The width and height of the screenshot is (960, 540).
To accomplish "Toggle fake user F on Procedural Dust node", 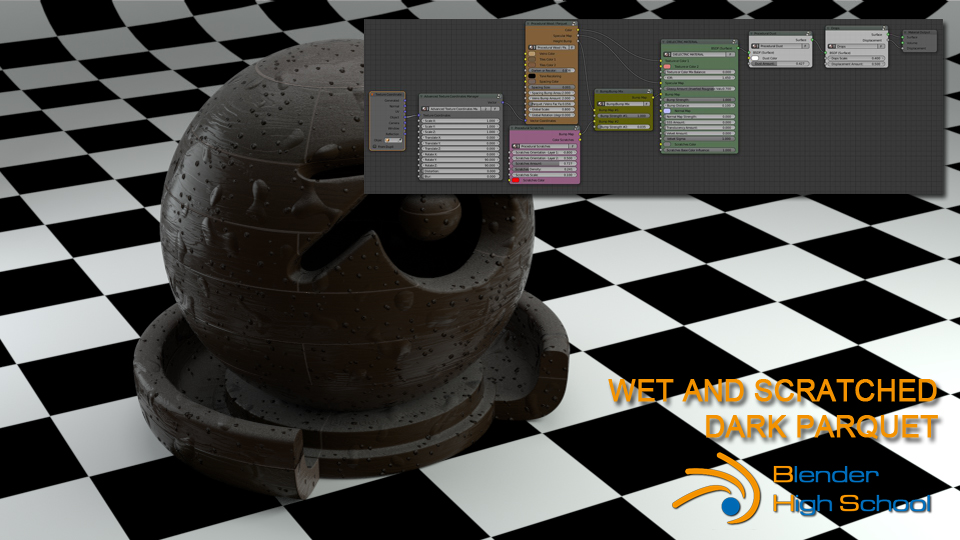I will click(805, 46).
